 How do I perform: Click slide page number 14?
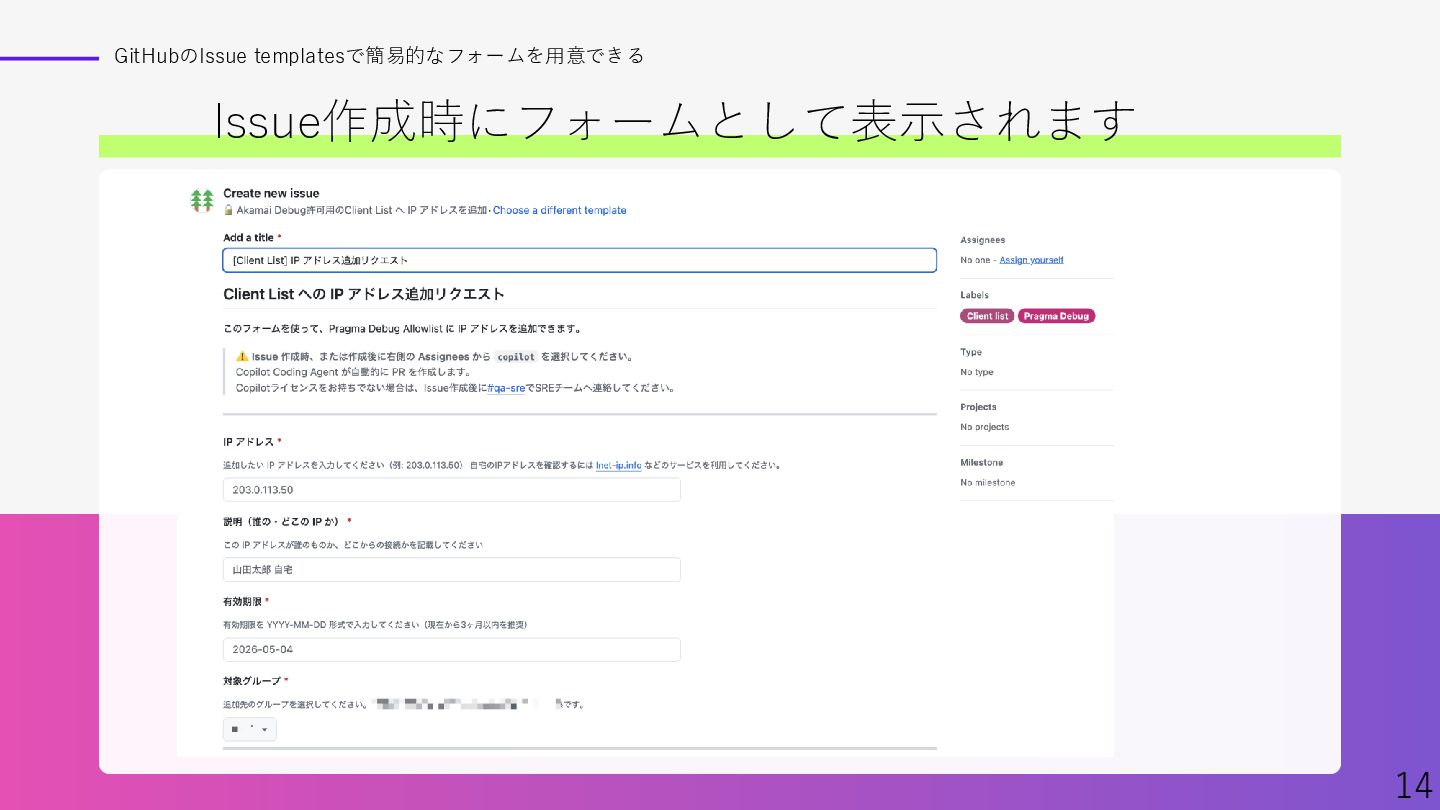(1414, 786)
